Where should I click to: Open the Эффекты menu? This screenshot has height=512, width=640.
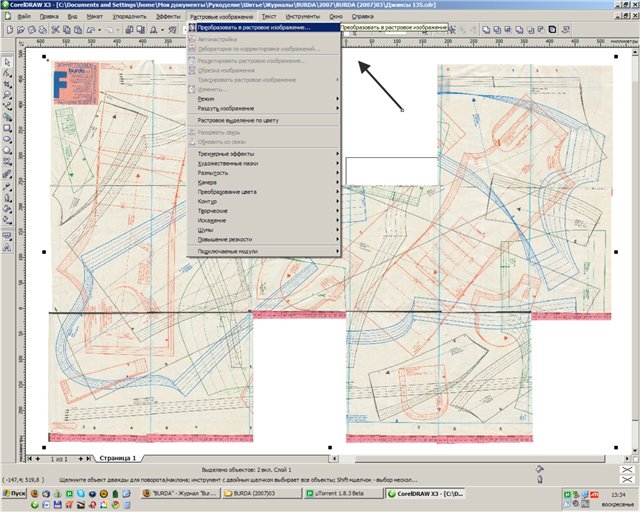169,17
